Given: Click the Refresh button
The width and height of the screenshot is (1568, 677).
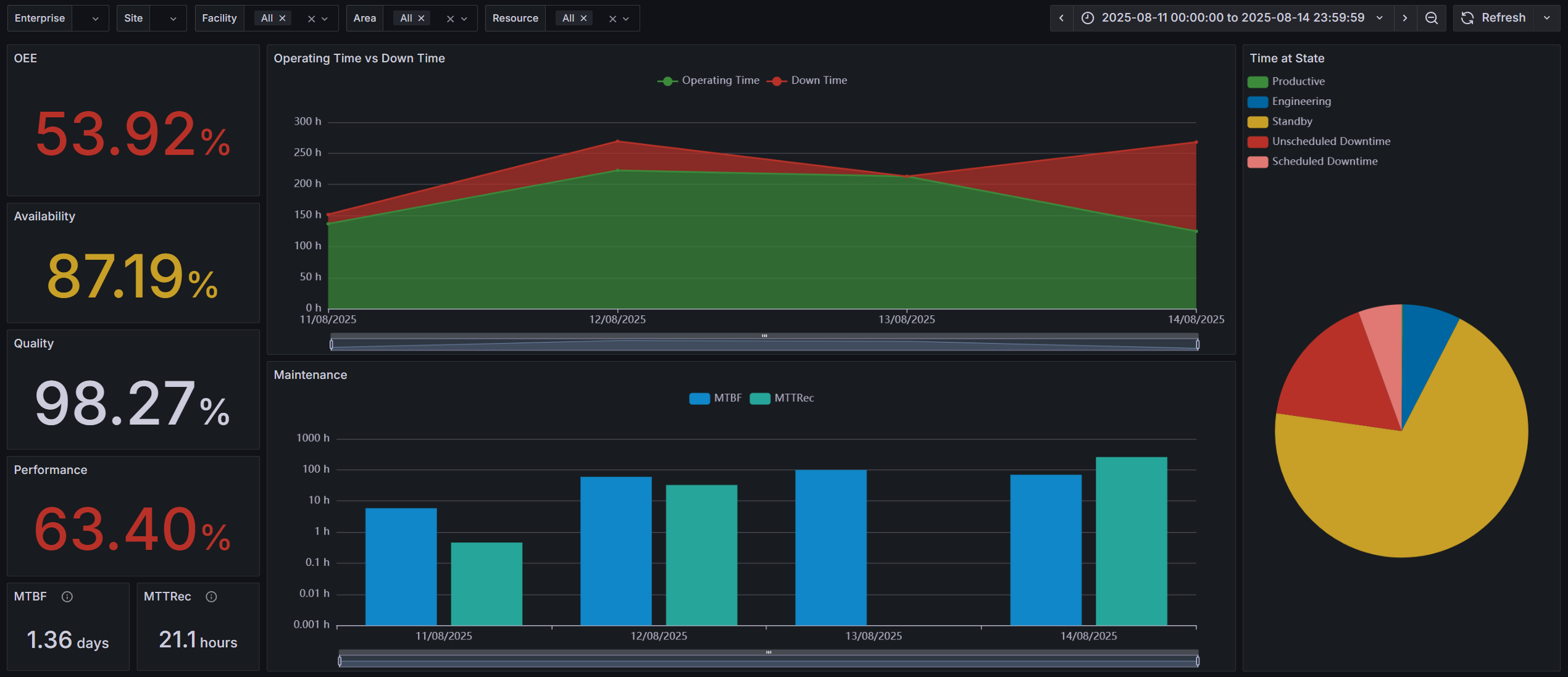Looking at the screenshot, I should 1493,18.
